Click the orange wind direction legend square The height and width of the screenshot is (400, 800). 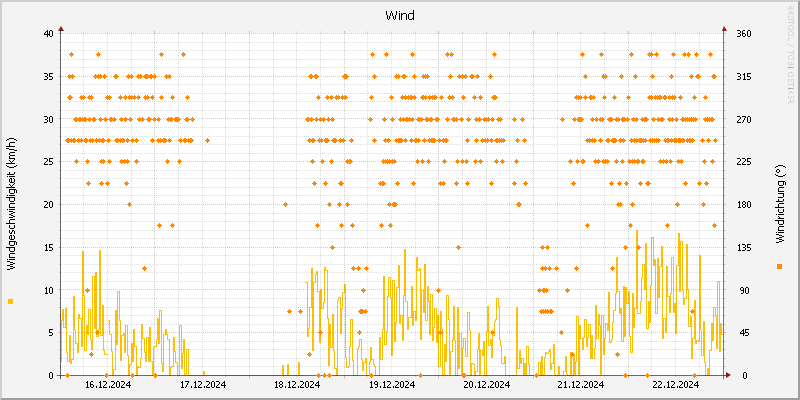(x=779, y=266)
